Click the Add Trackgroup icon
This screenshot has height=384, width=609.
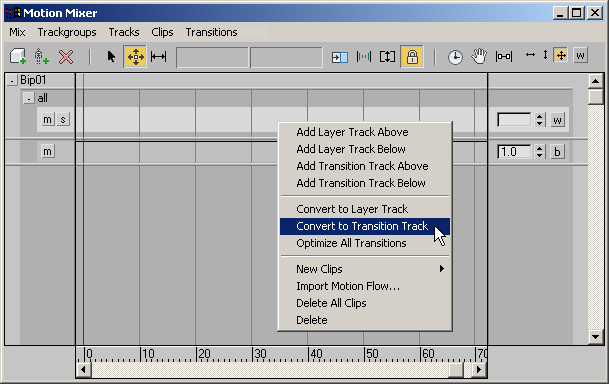pyautogui.click(x=18, y=57)
